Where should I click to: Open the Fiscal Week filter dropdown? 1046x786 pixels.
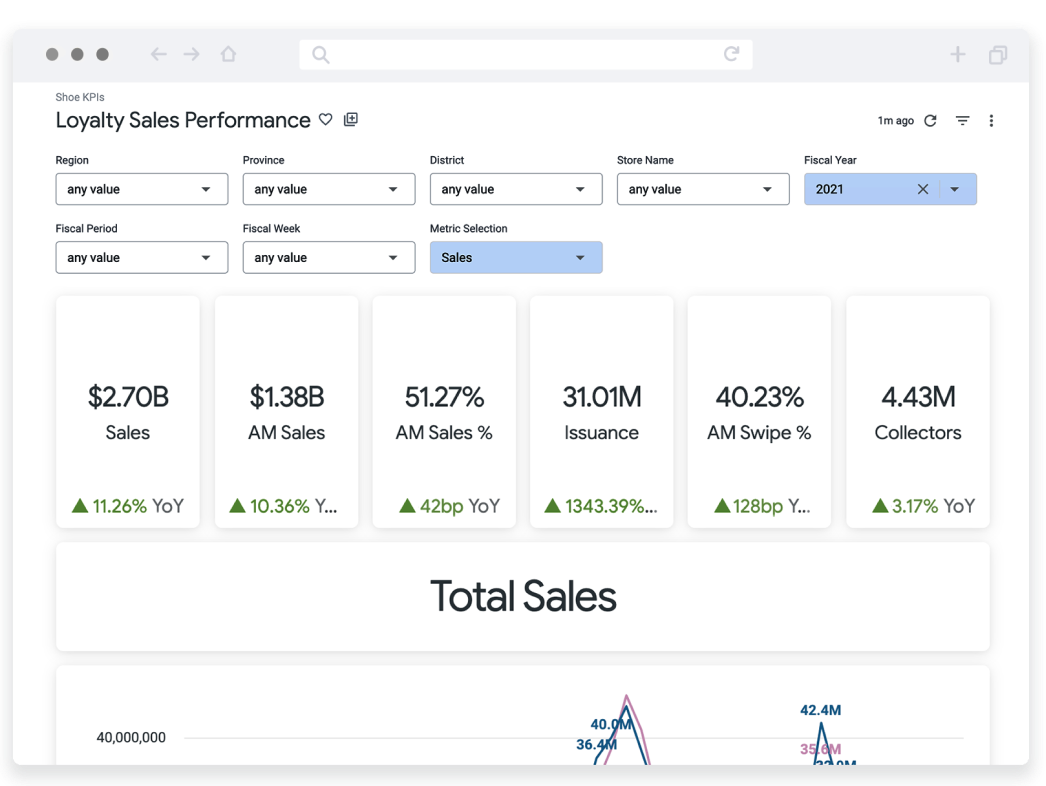click(x=329, y=258)
